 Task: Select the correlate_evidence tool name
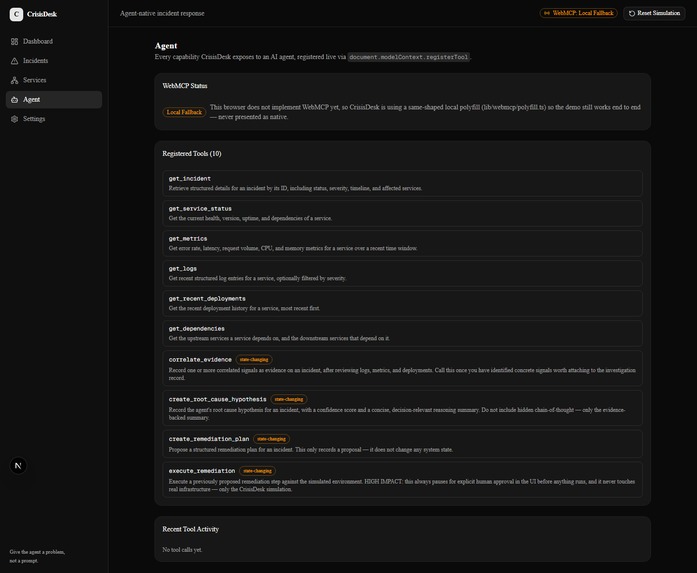pyautogui.click(x=200, y=360)
